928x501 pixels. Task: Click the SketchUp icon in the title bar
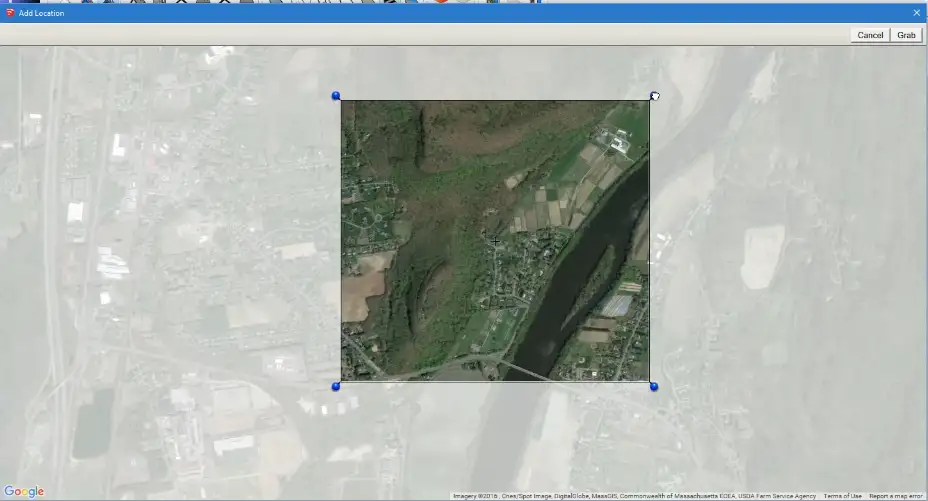10,12
